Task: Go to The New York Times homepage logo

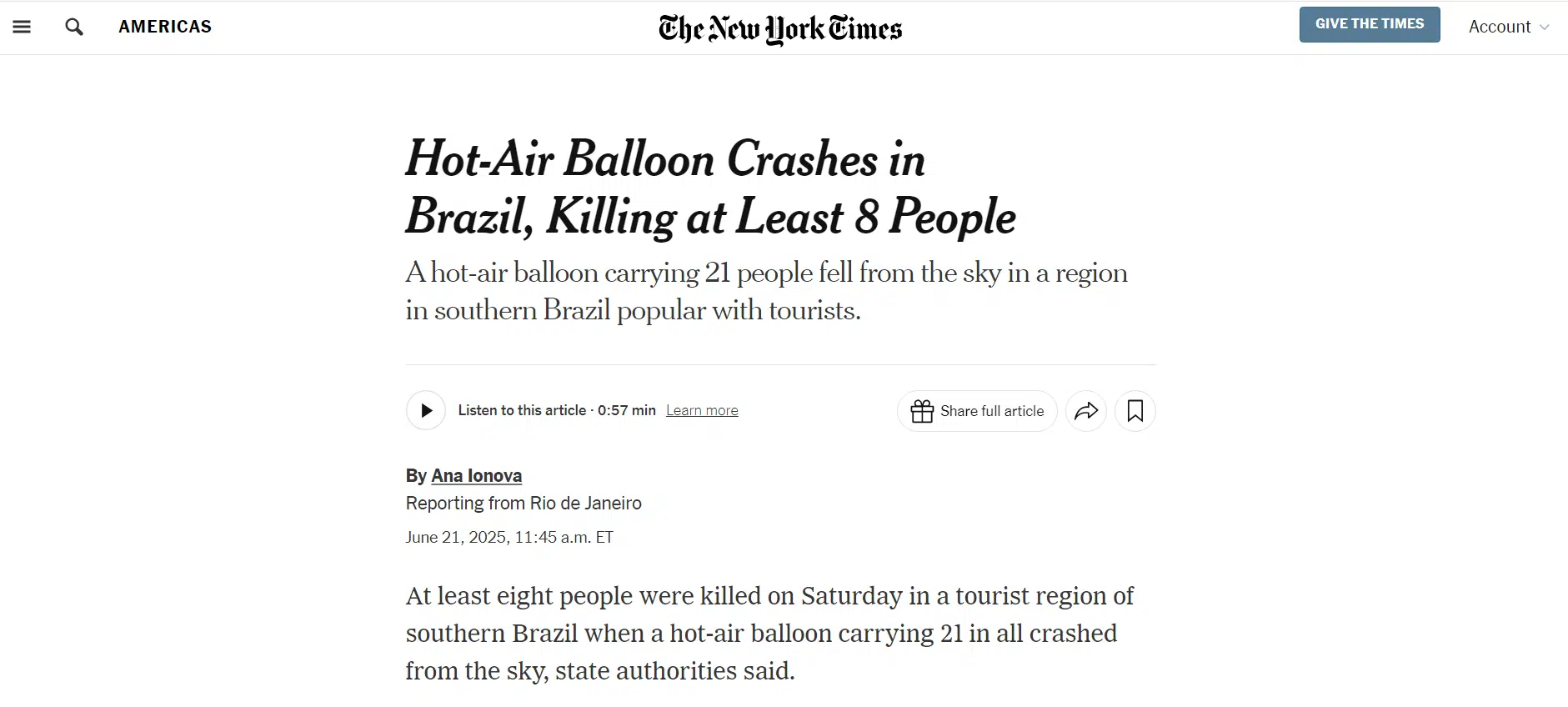Action: click(780, 28)
